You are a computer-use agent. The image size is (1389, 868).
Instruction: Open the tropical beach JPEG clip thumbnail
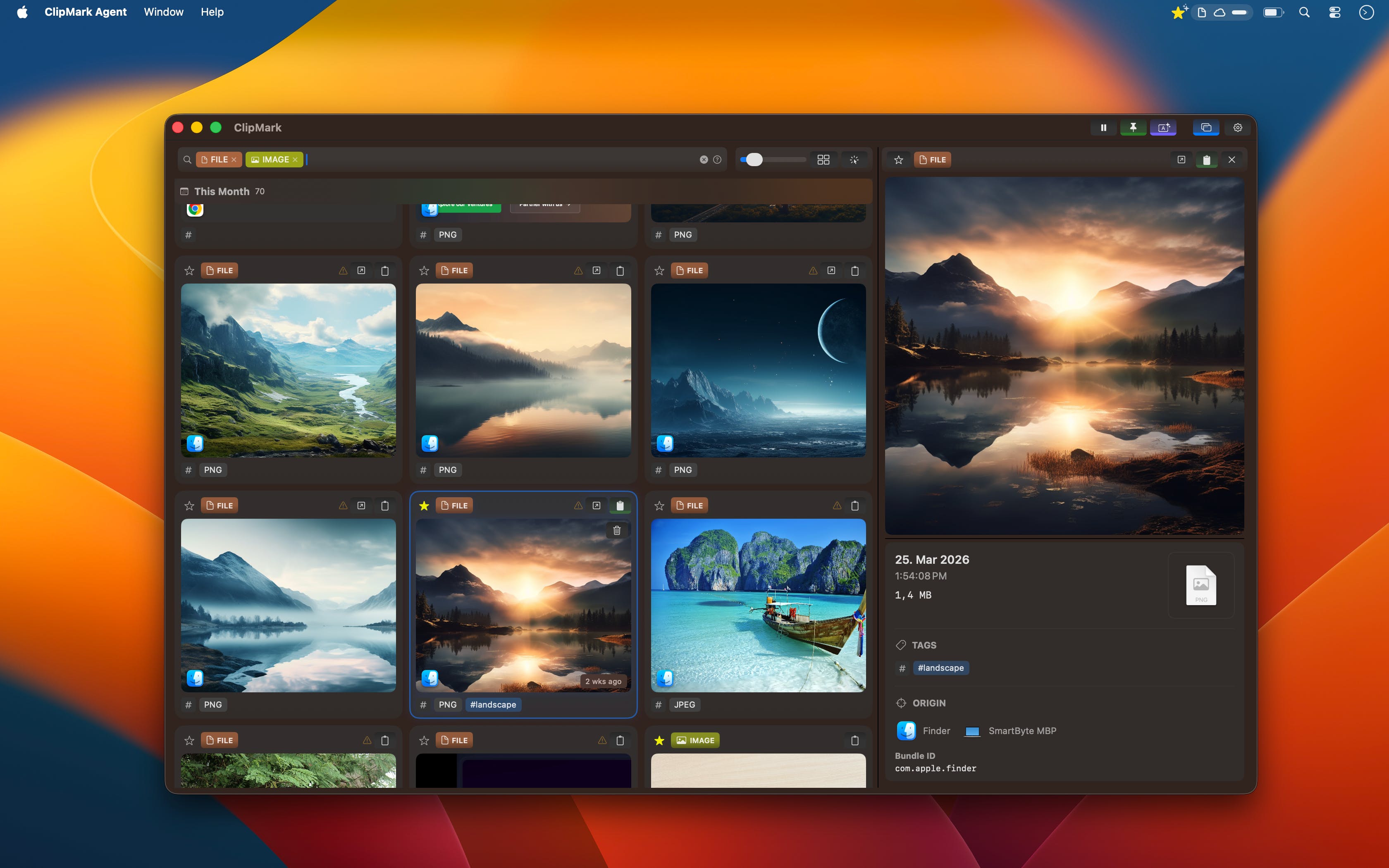click(x=758, y=605)
